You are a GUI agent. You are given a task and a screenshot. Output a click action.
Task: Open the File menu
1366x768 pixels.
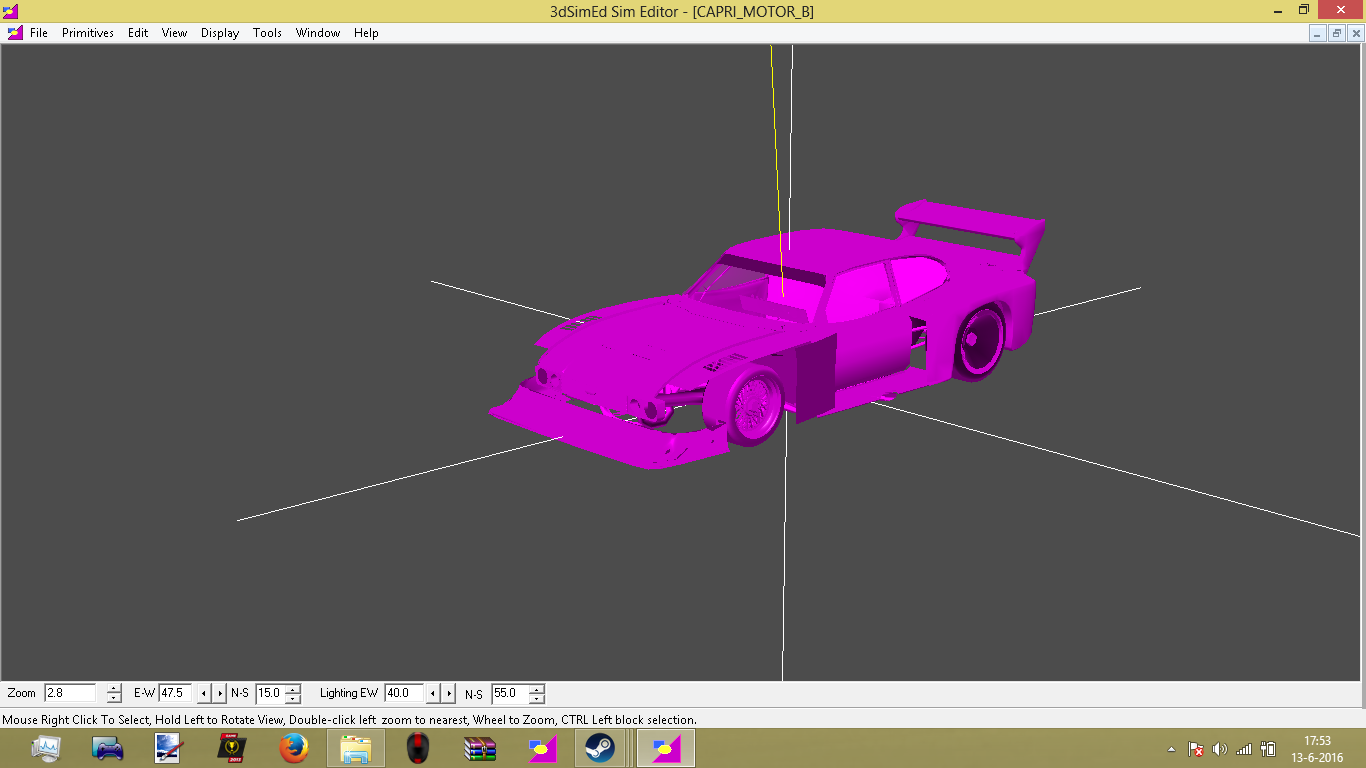pos(39,33)
